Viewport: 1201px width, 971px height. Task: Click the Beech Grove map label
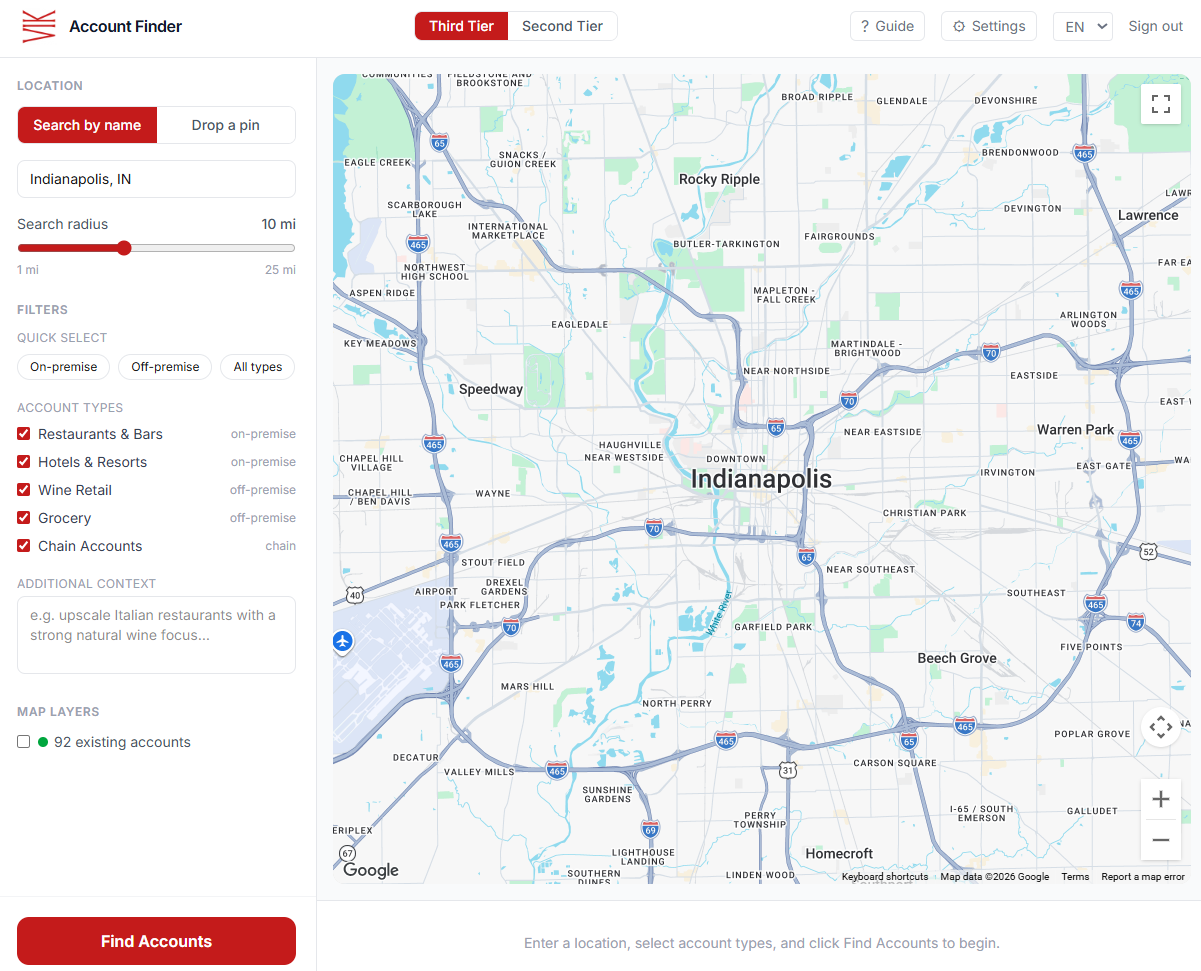click(x=957, y=658)
